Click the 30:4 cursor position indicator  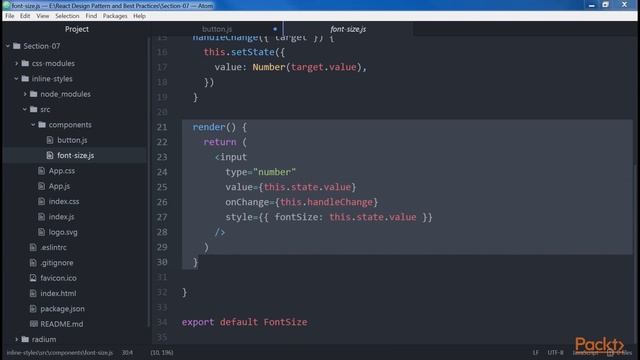(x=127, y=352)
